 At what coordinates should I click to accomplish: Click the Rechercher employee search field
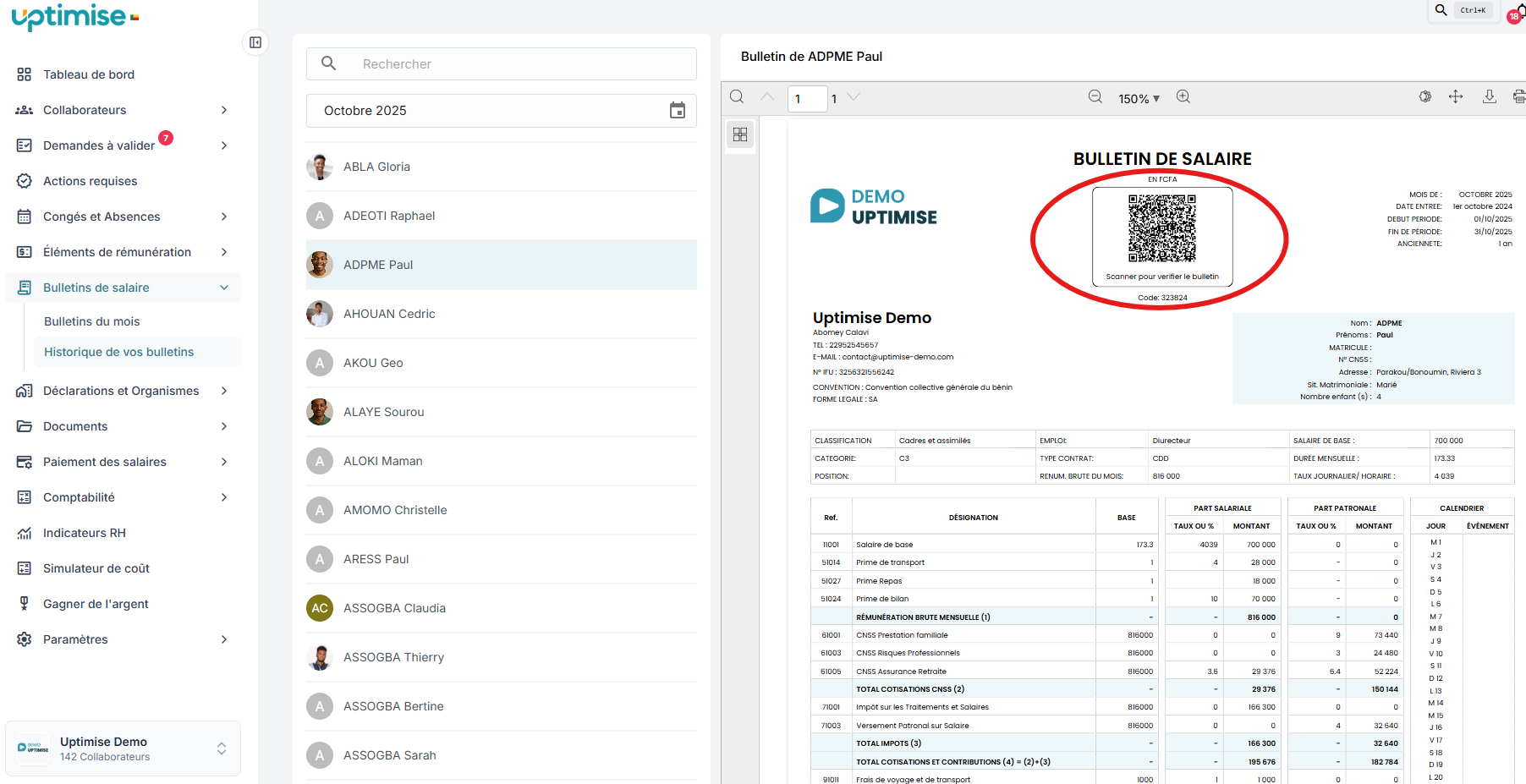[x=502, y=63]
